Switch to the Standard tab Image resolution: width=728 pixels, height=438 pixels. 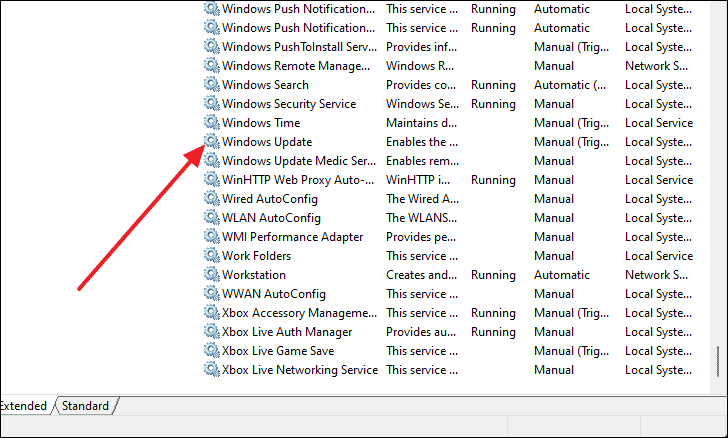click(x=85, y=405)
